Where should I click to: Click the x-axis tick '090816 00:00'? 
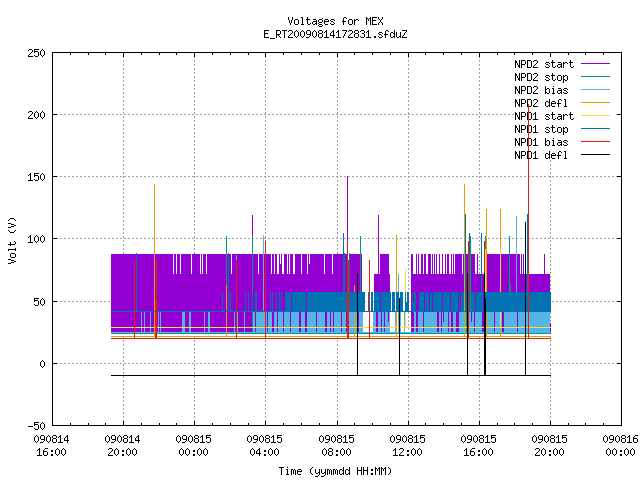tap(620, 446)
